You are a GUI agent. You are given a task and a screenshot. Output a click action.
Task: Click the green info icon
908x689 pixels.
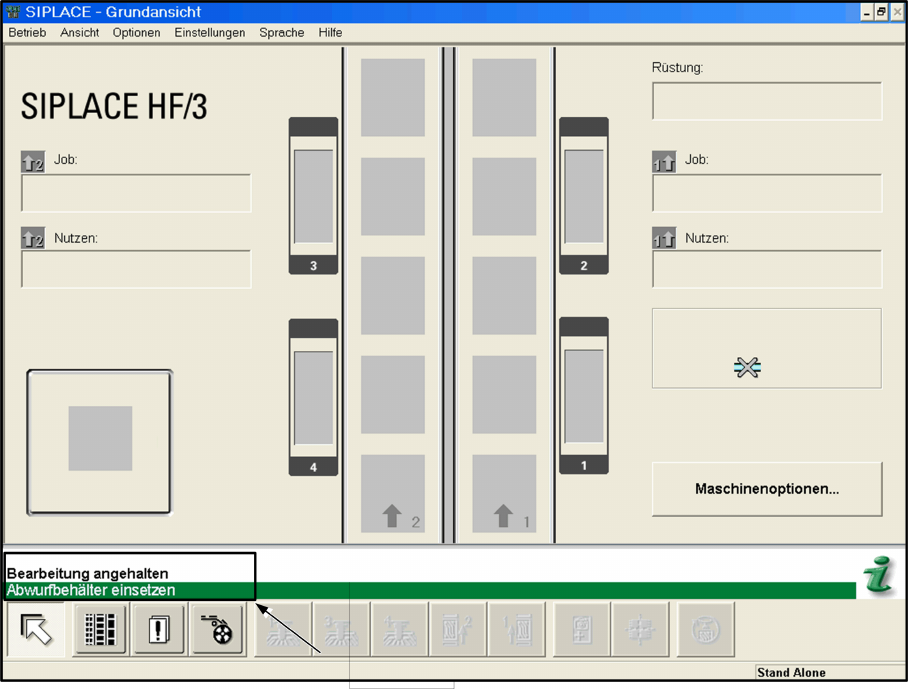(x=880, y=577)
